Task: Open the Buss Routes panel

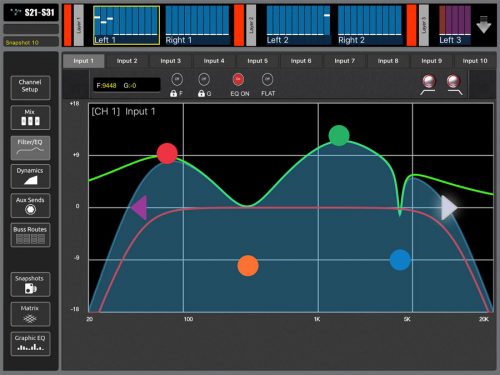Action: point(30,235)
